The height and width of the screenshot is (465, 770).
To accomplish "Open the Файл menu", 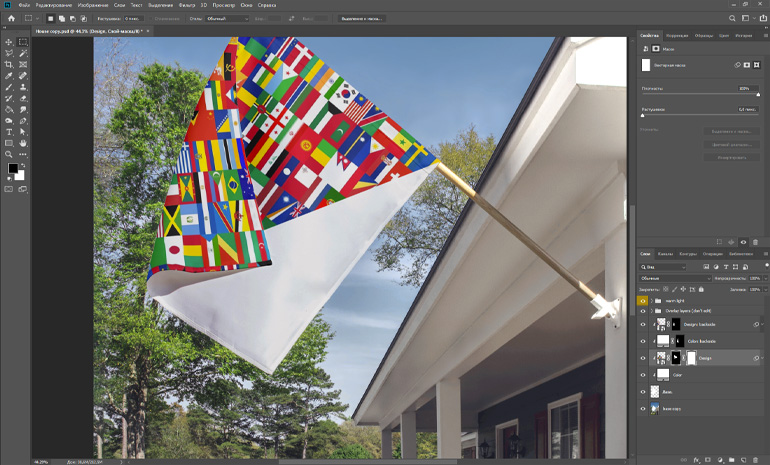I will [24, 5].
